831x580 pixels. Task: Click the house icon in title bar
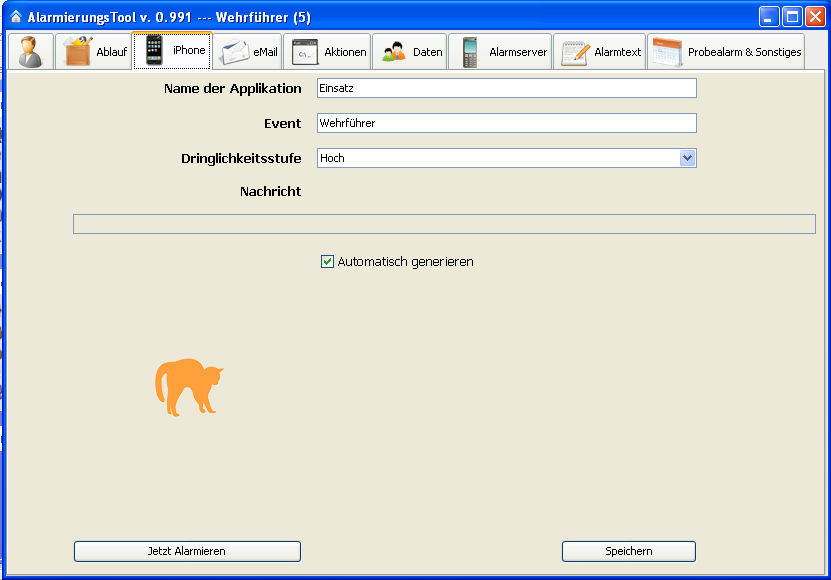pyautogui.click(x=16, y=17)
